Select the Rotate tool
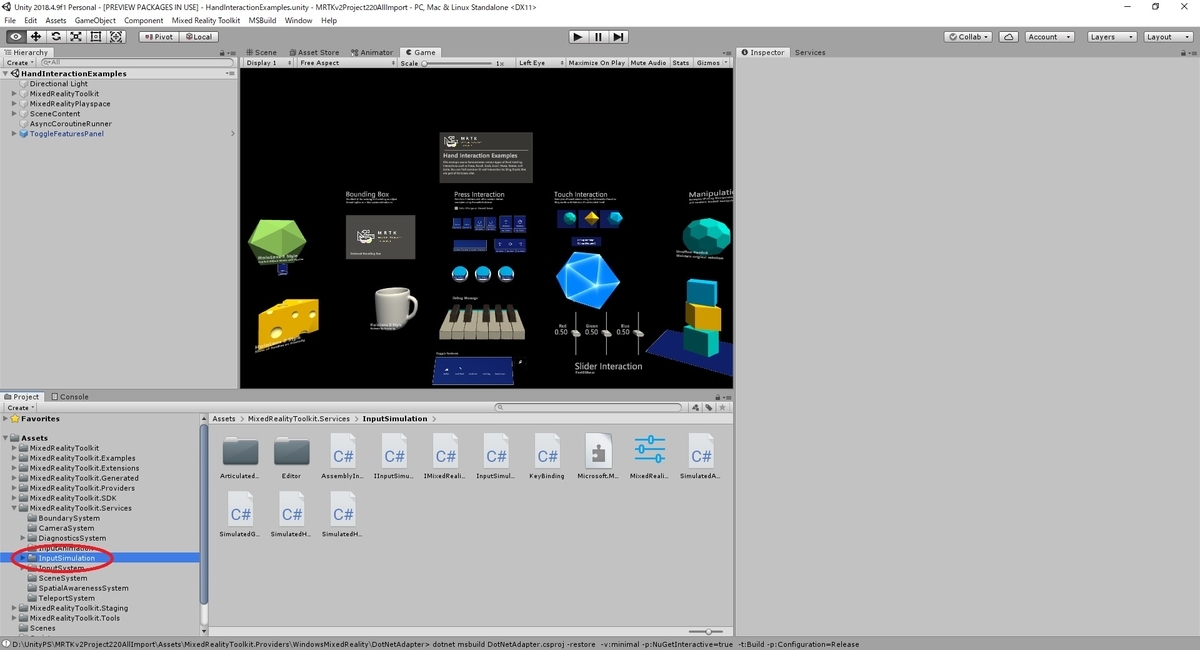1200x650 pixels. pos(56,36)
